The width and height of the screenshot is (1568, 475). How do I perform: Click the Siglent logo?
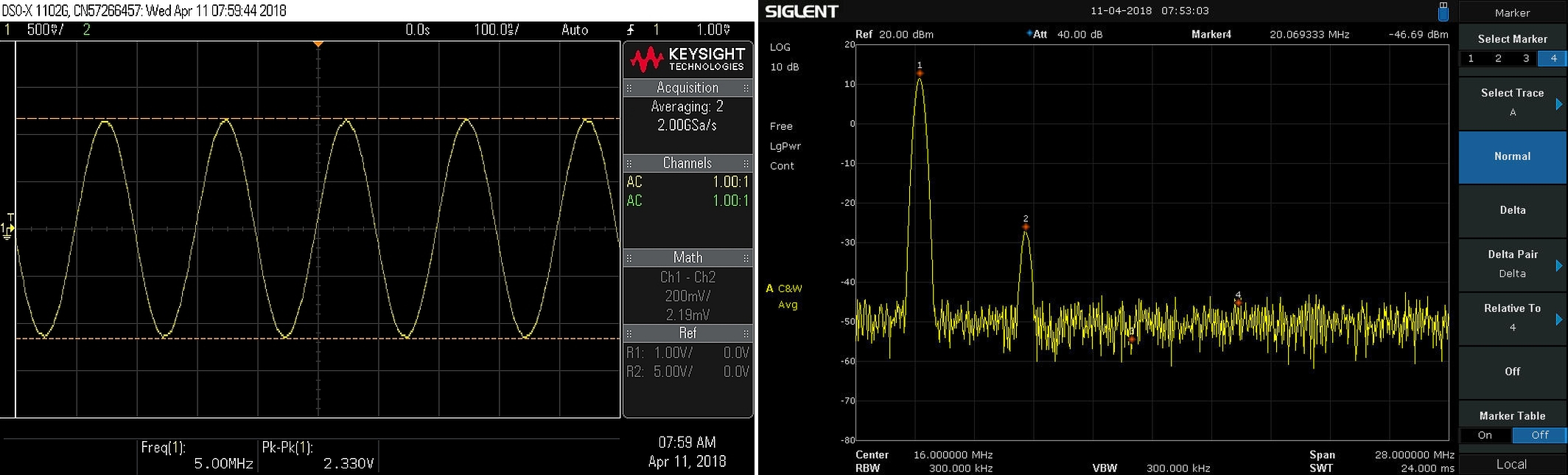(x=802, y=12)
